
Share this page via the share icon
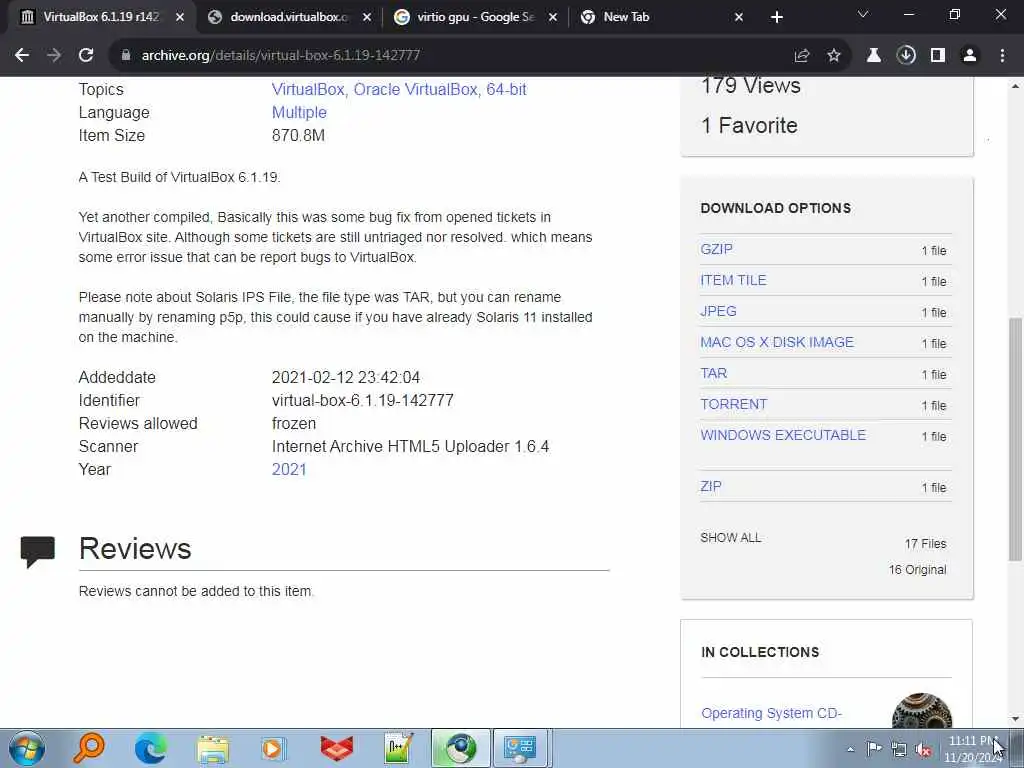pos(802,56)
